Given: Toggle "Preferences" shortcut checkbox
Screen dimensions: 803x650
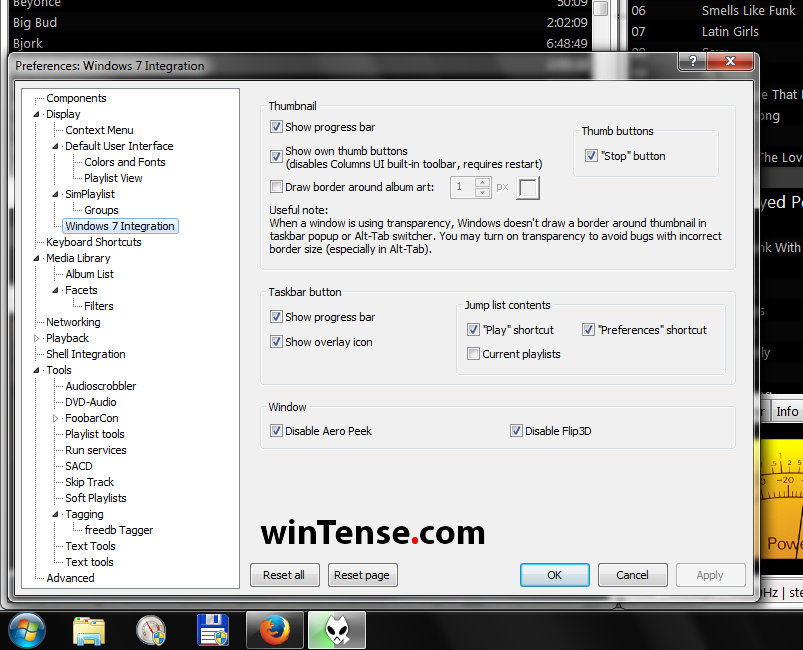Looking at the screenshot, I should tap(588, 329).
